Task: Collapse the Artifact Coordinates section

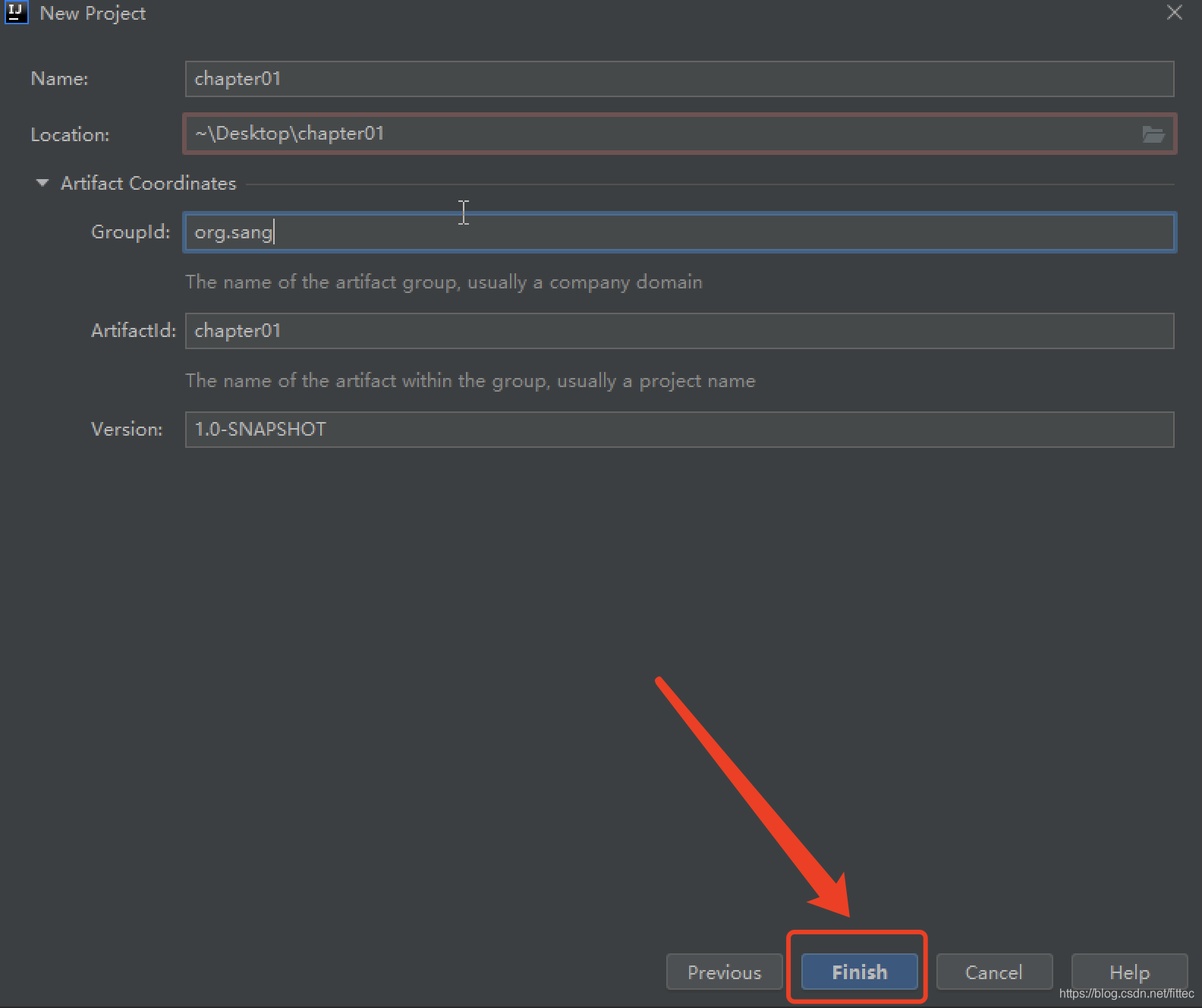Action: pos(42,183)
